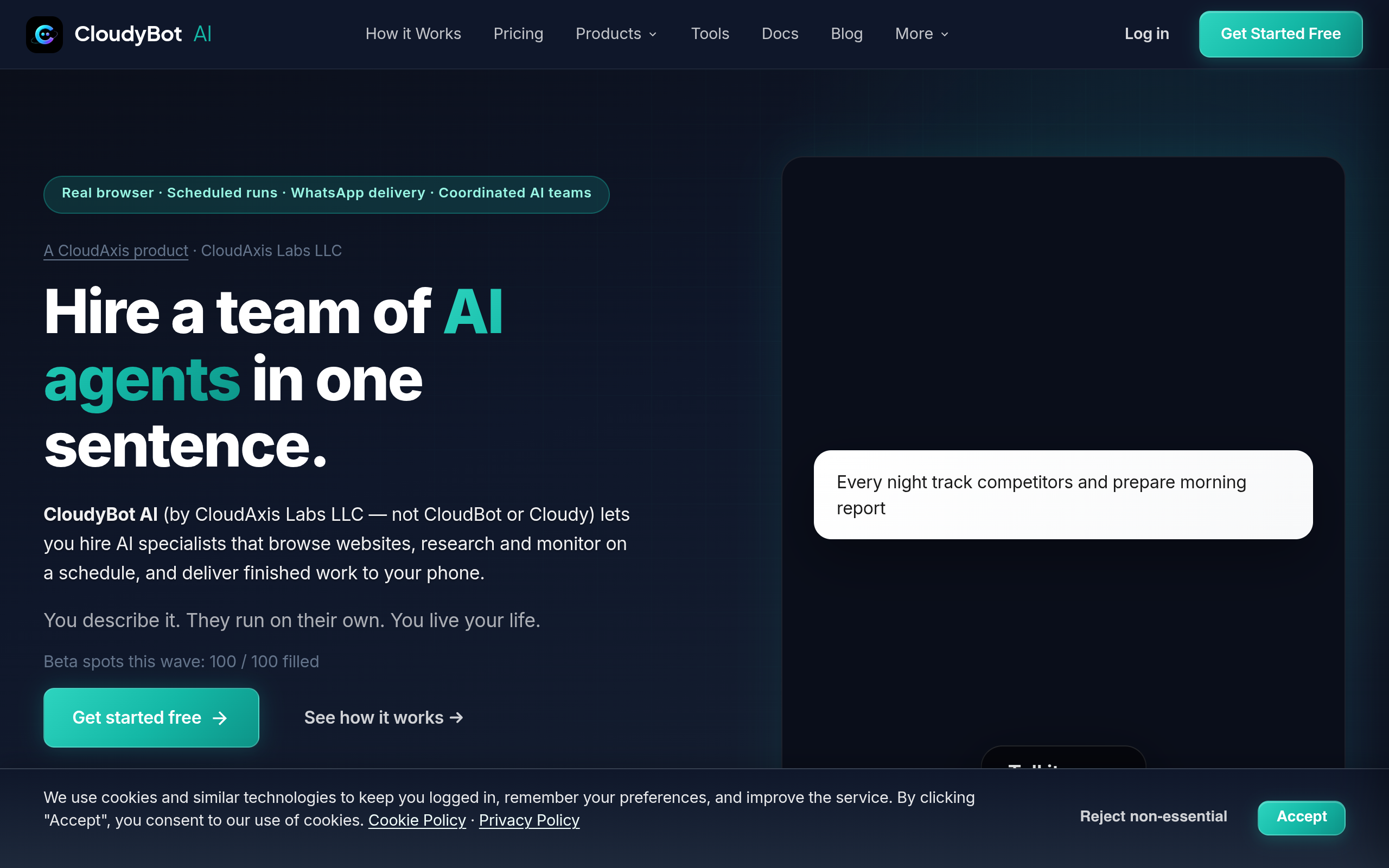Click the competitor tracking prompt bubble
Image resolution: width=1389 pixels, height=868 pixels.
click(x=1063, y=495)
